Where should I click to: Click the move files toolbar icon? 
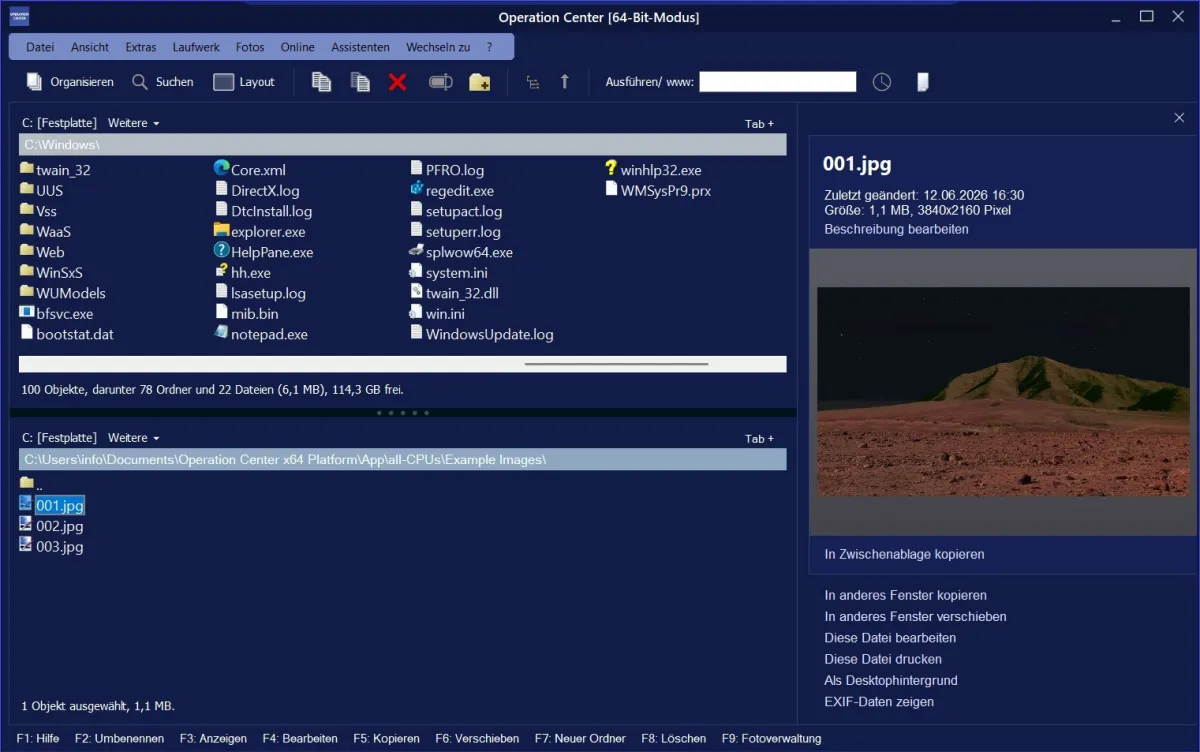360,82
